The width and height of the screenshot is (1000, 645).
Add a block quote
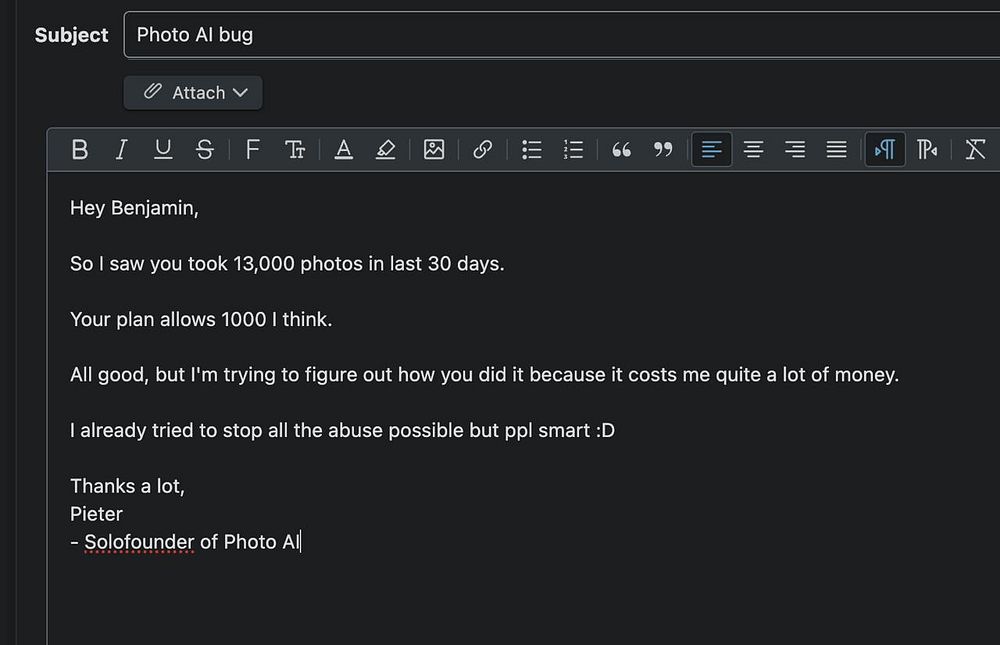621,150
